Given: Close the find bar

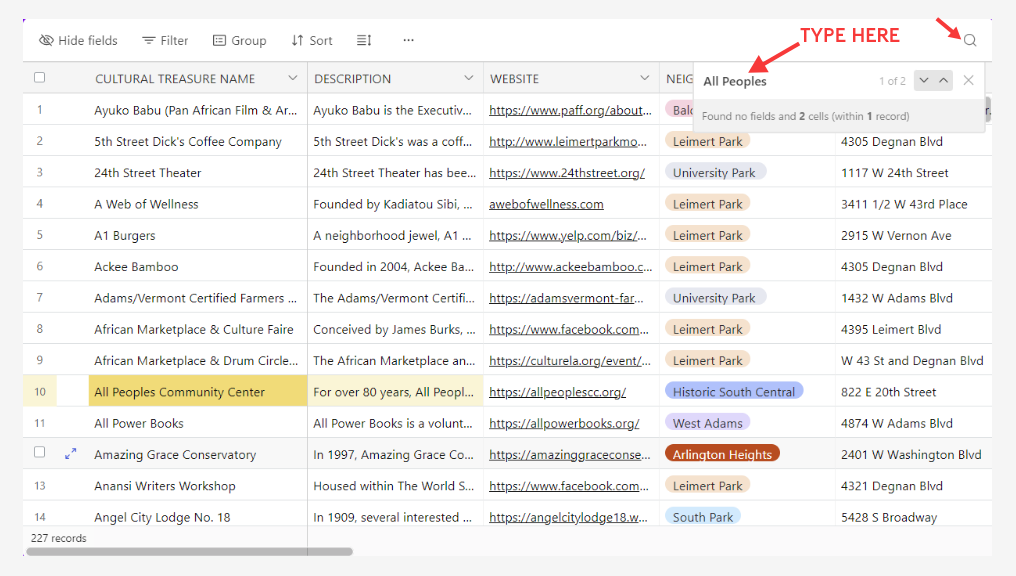Looking at the screenshot, I should (968, 80).
